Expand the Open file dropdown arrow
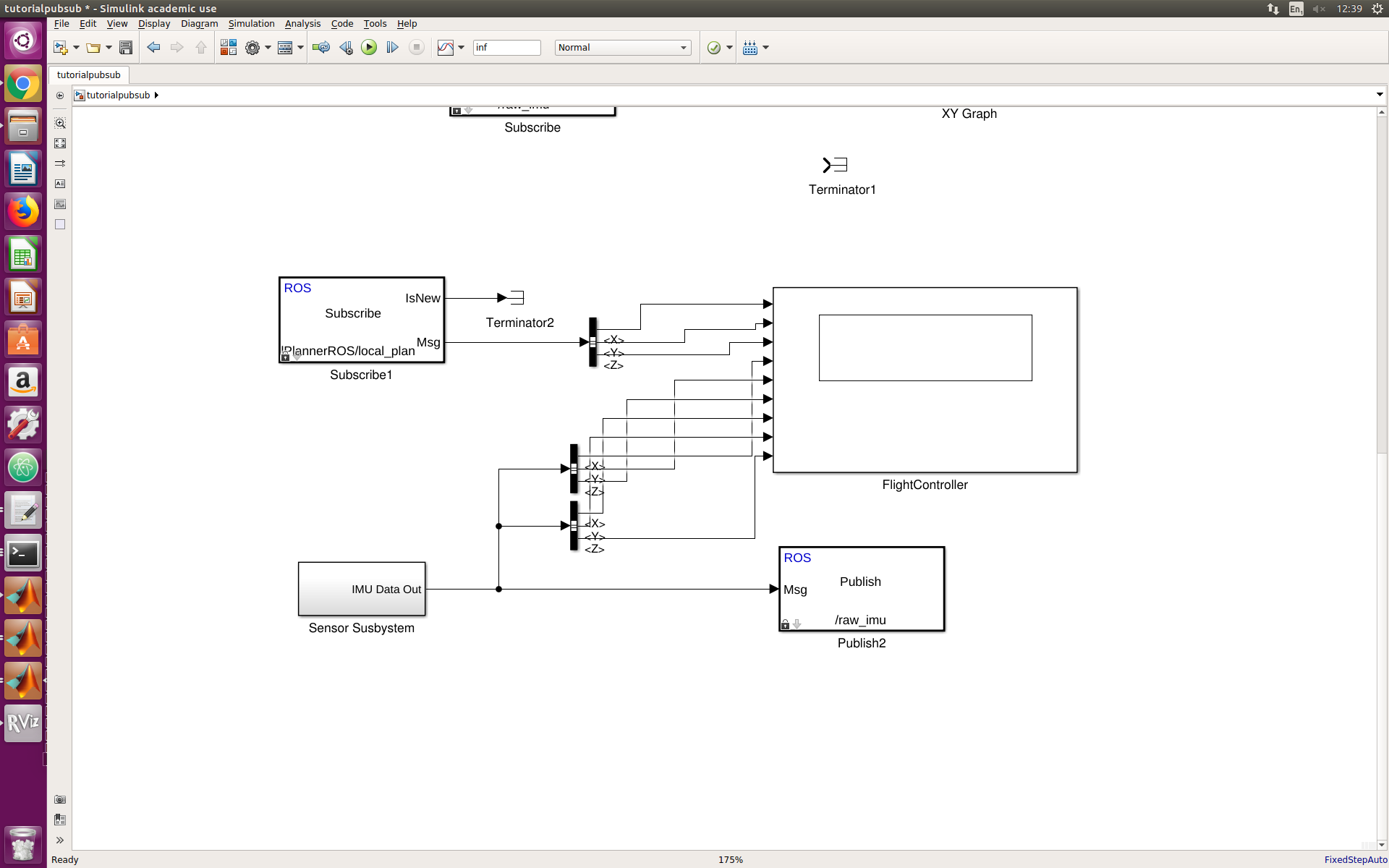This screenshot has width=1389, height=868. click(109, 48)
